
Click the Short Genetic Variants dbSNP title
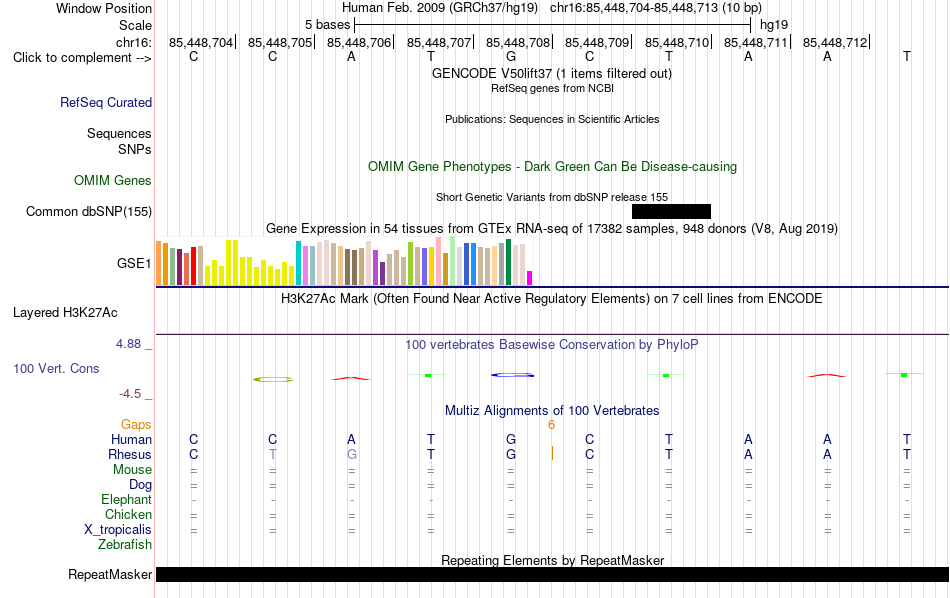pos(552,197)
